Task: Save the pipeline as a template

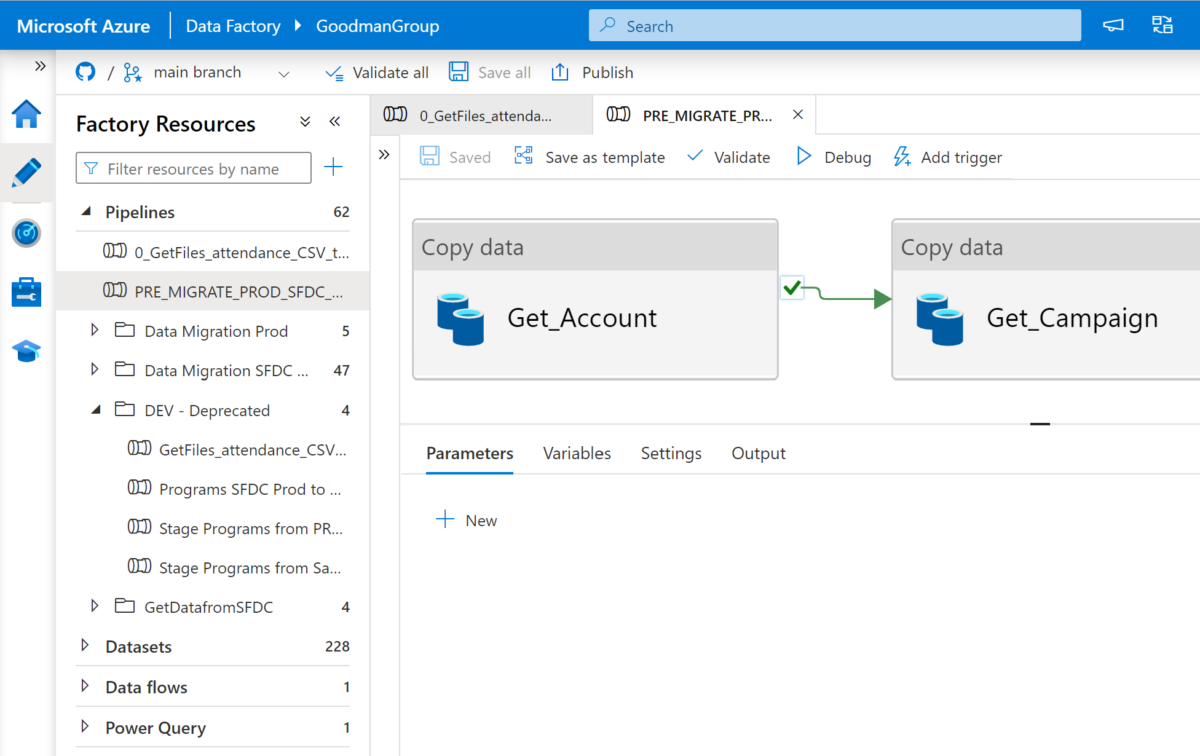Action: coord(589,157)
